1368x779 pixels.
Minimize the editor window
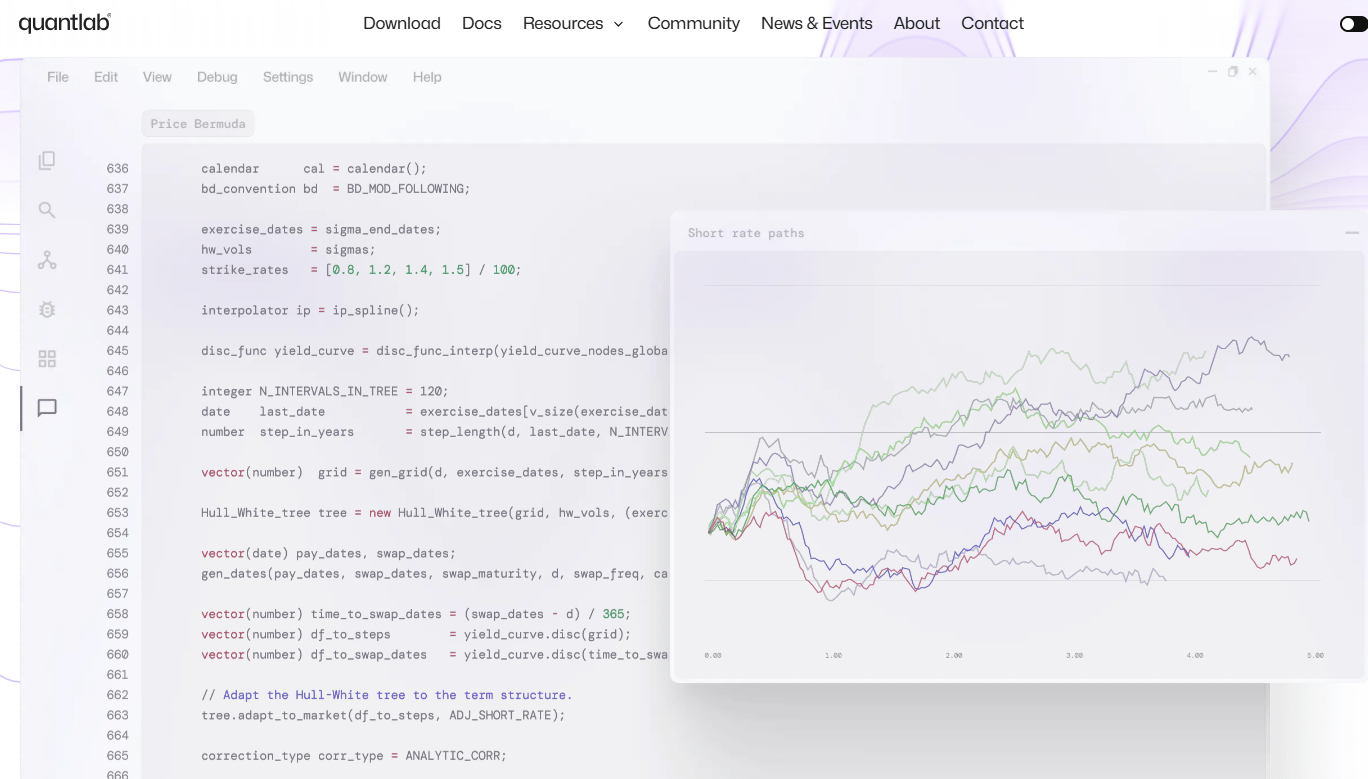pyautogui.click(x=1212, y=71)
